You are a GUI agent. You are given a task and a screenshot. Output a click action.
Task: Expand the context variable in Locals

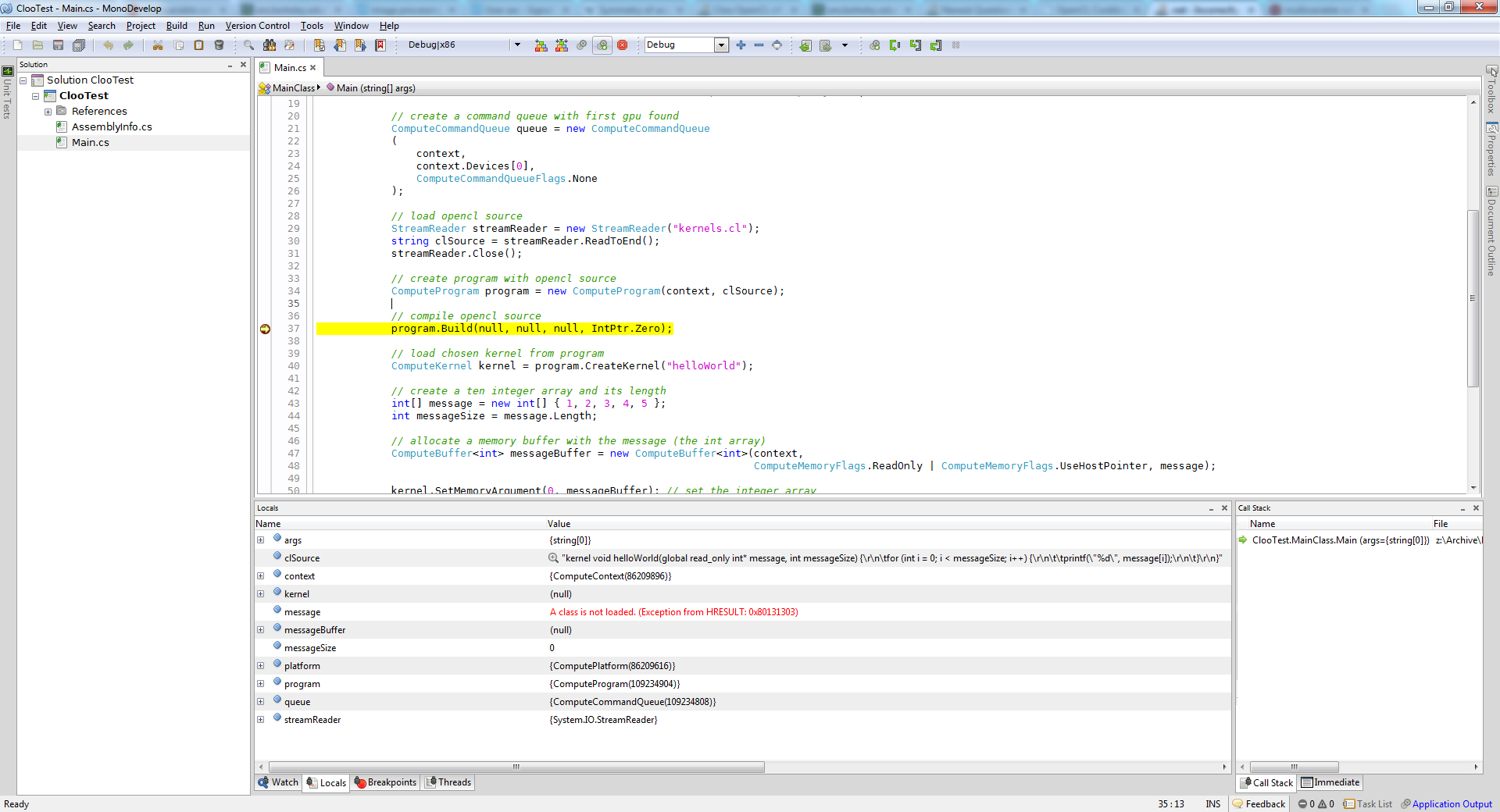[x=261, y=576]
